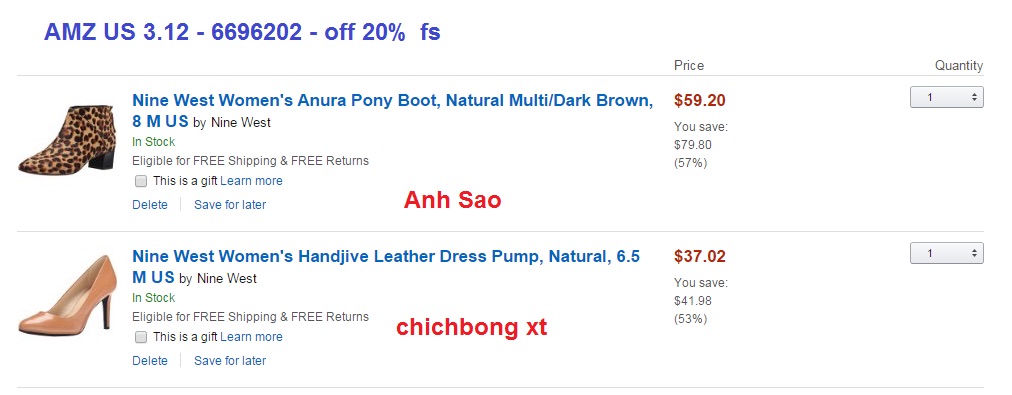
Task: Check 'This is a gift' for Anura boot
Action: click(141, 181)
